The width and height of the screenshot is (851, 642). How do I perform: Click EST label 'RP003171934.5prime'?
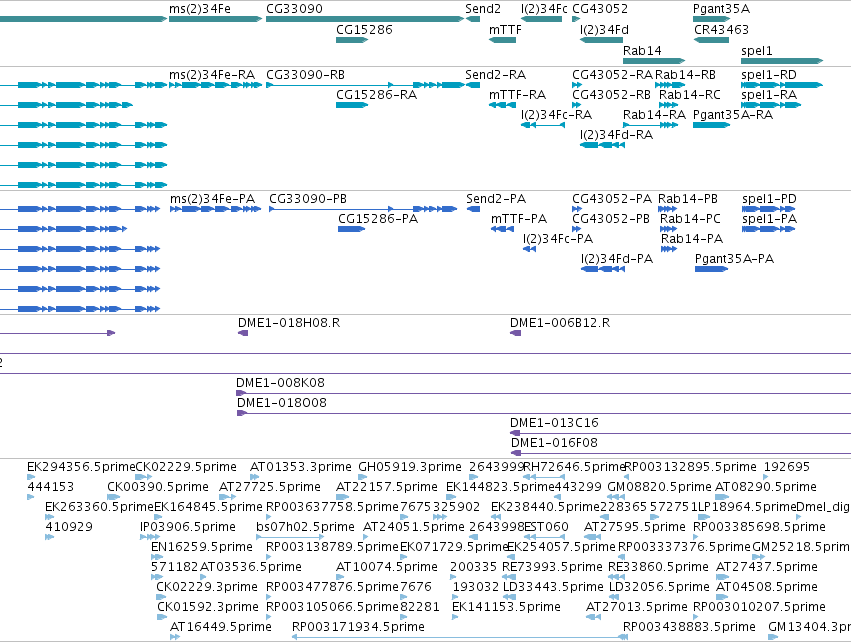coord(358,627)
